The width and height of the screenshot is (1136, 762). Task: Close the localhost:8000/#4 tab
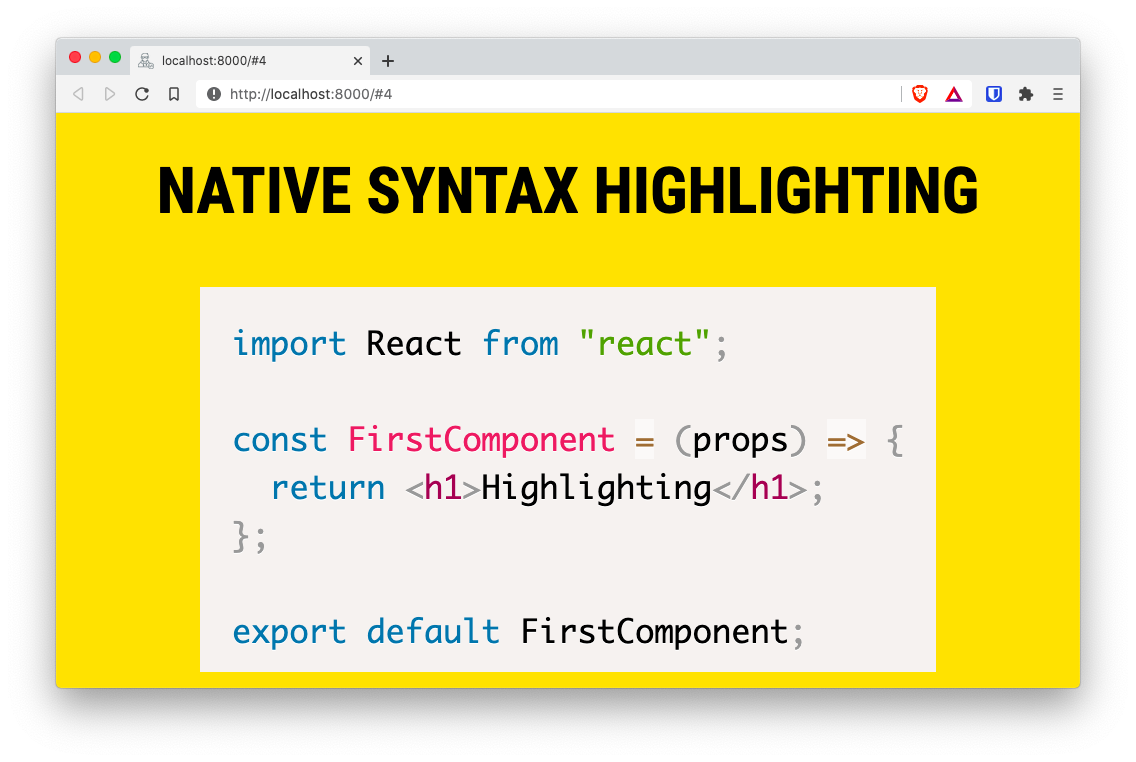[x=358, y=61]
